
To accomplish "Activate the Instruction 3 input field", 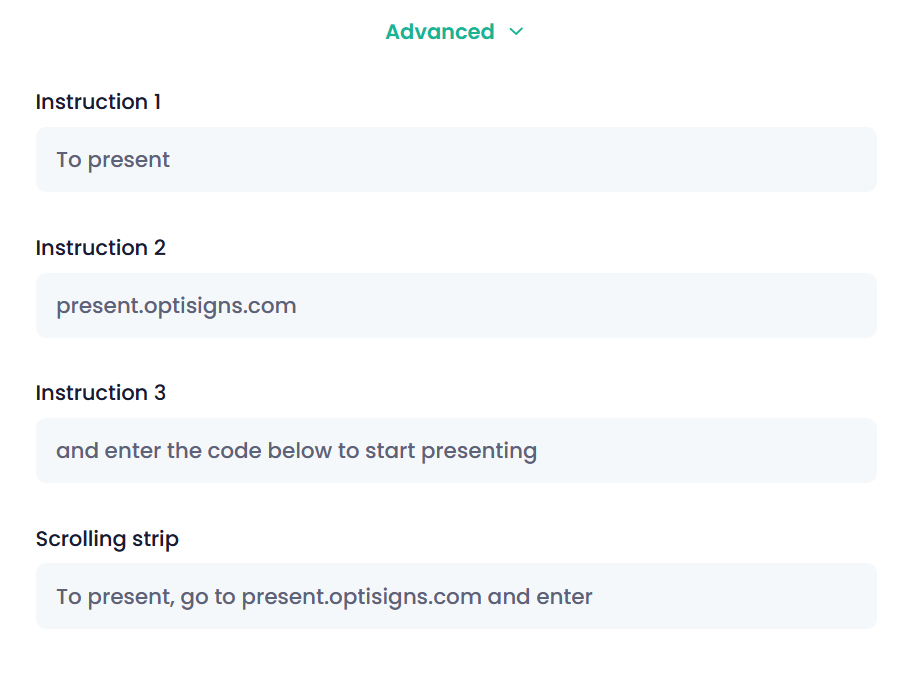I will [x=456, y=451].
